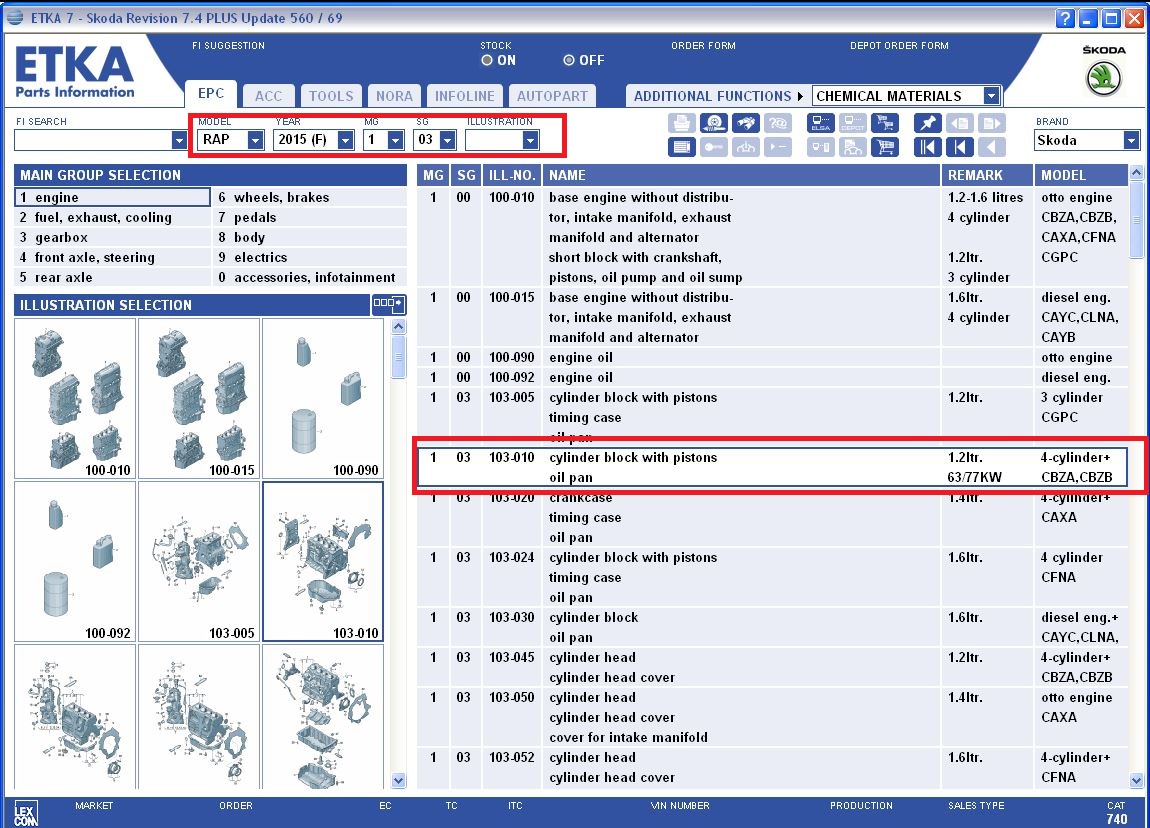Select main group 2 fuel, exhaust, cooling
1150x828 pixels.
[x=112, y=217]
